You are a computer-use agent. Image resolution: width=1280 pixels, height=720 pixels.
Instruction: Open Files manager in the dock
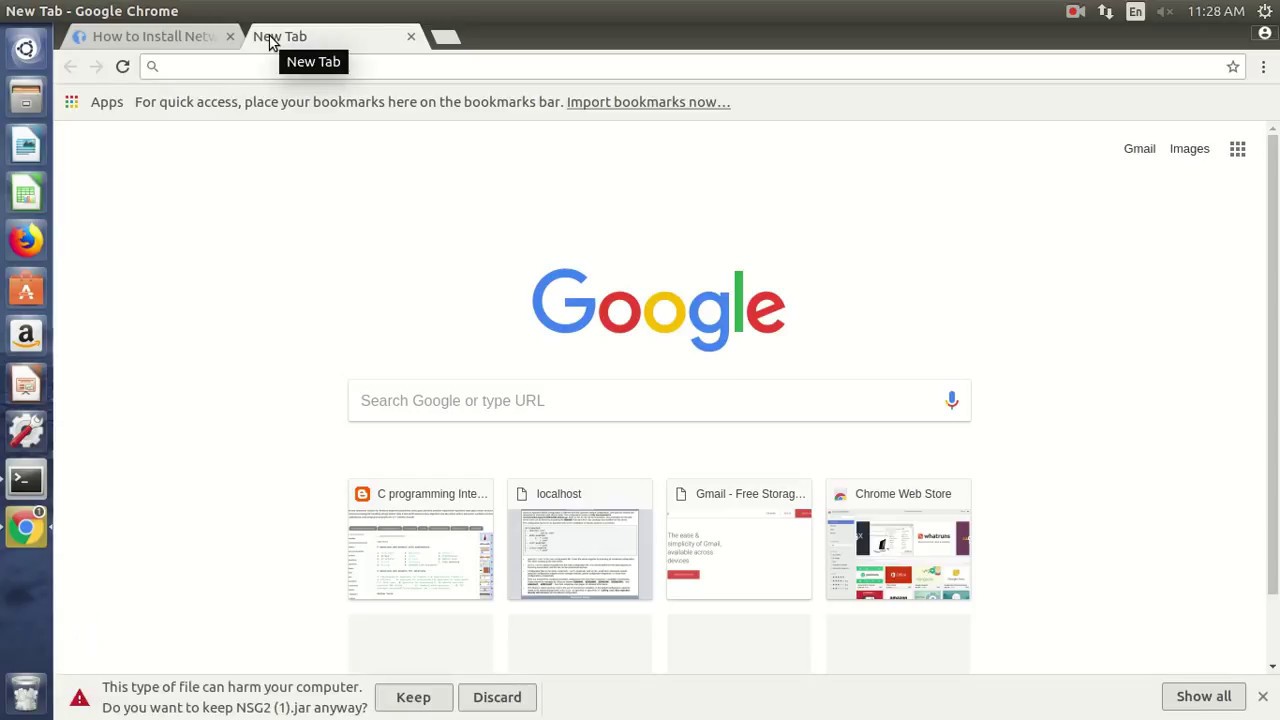coord(26,97)
